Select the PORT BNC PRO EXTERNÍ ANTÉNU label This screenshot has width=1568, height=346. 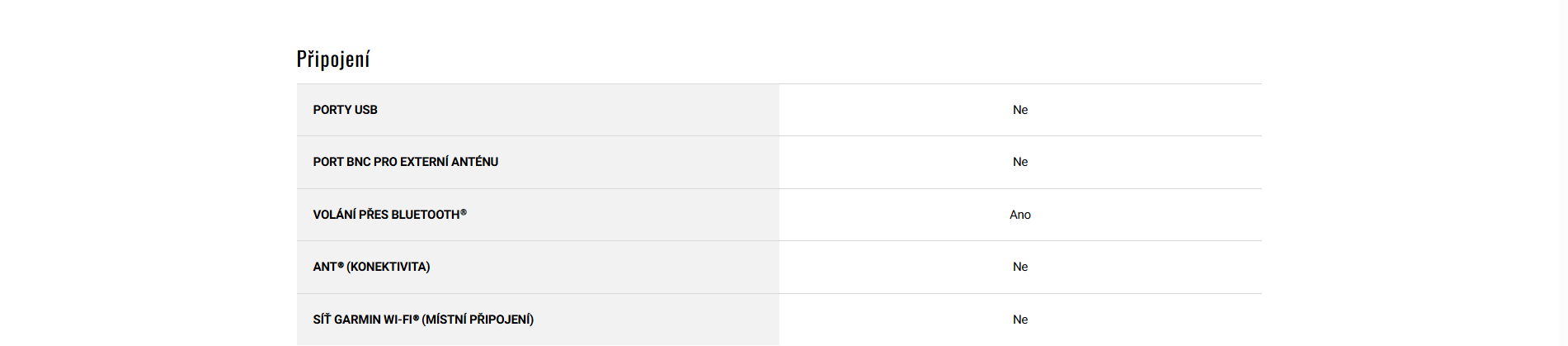coord(405,162)
